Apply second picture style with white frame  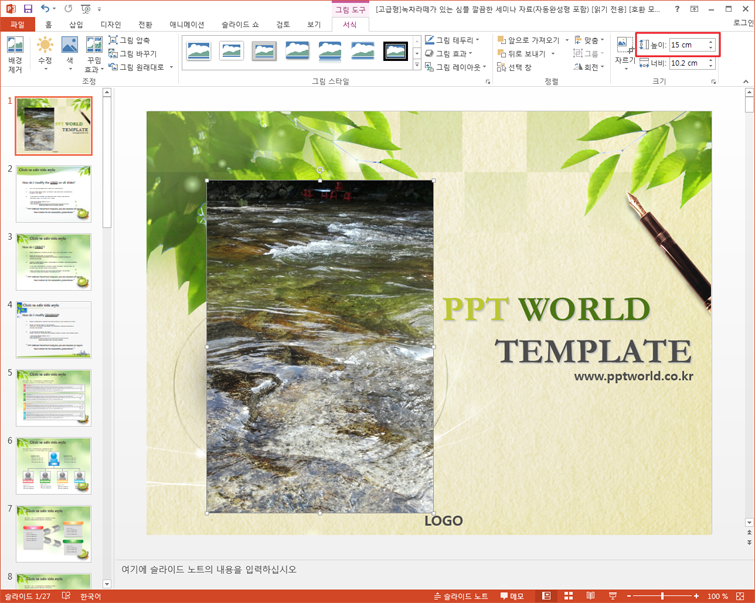click(231, 51)
